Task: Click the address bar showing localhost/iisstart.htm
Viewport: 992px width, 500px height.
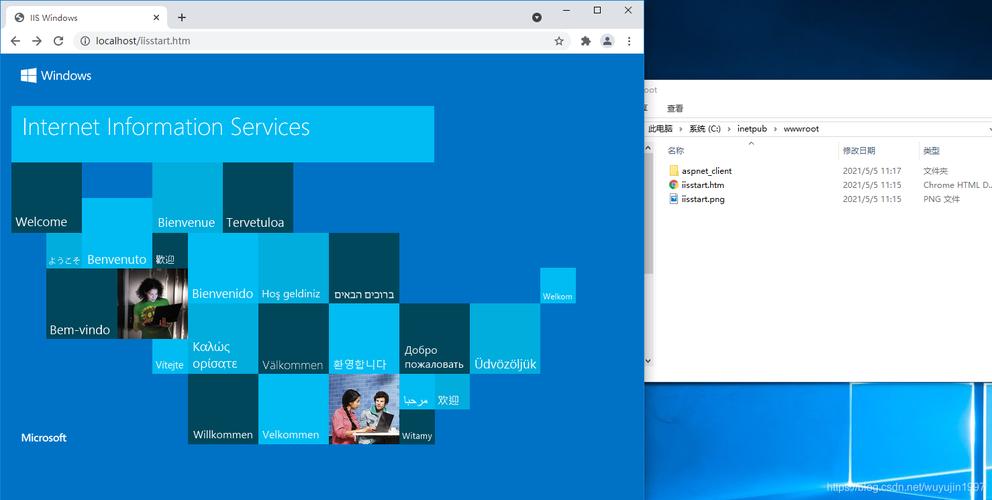Action: [x=300, y=41]
